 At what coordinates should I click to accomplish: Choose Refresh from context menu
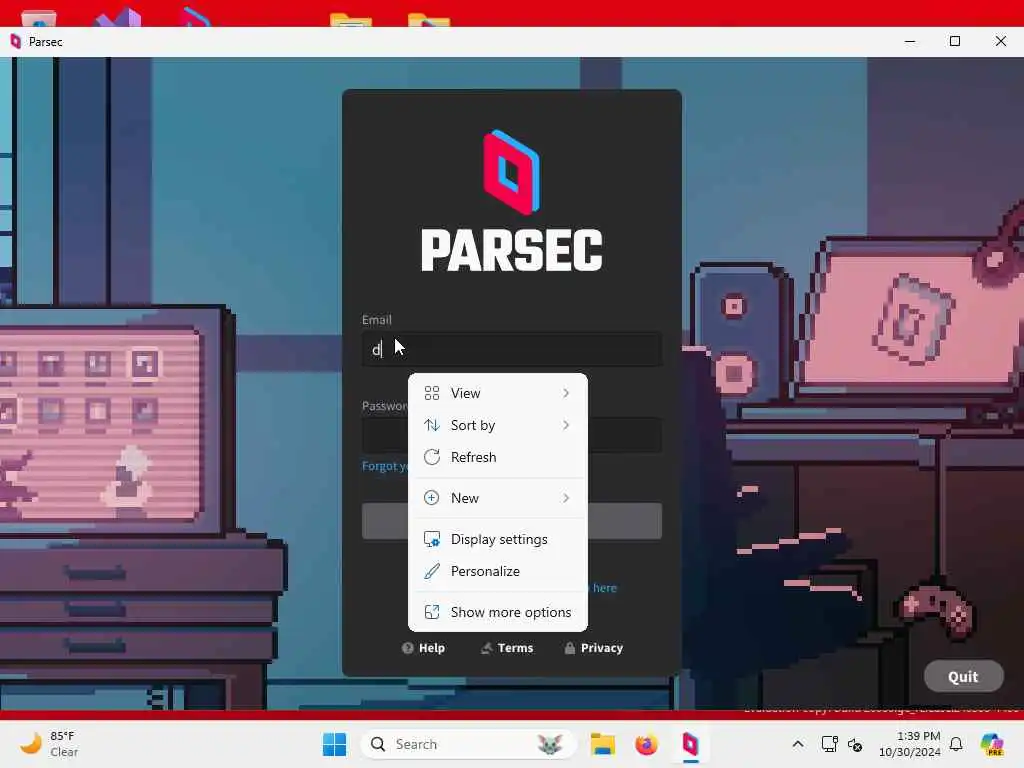pyautogui.click(x=498, y=457)
